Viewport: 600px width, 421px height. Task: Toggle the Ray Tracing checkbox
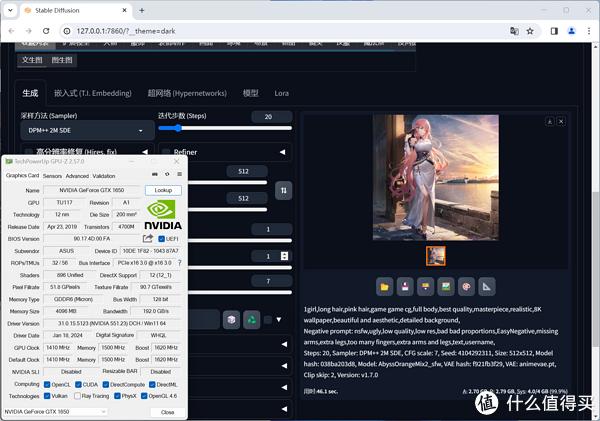77,396
